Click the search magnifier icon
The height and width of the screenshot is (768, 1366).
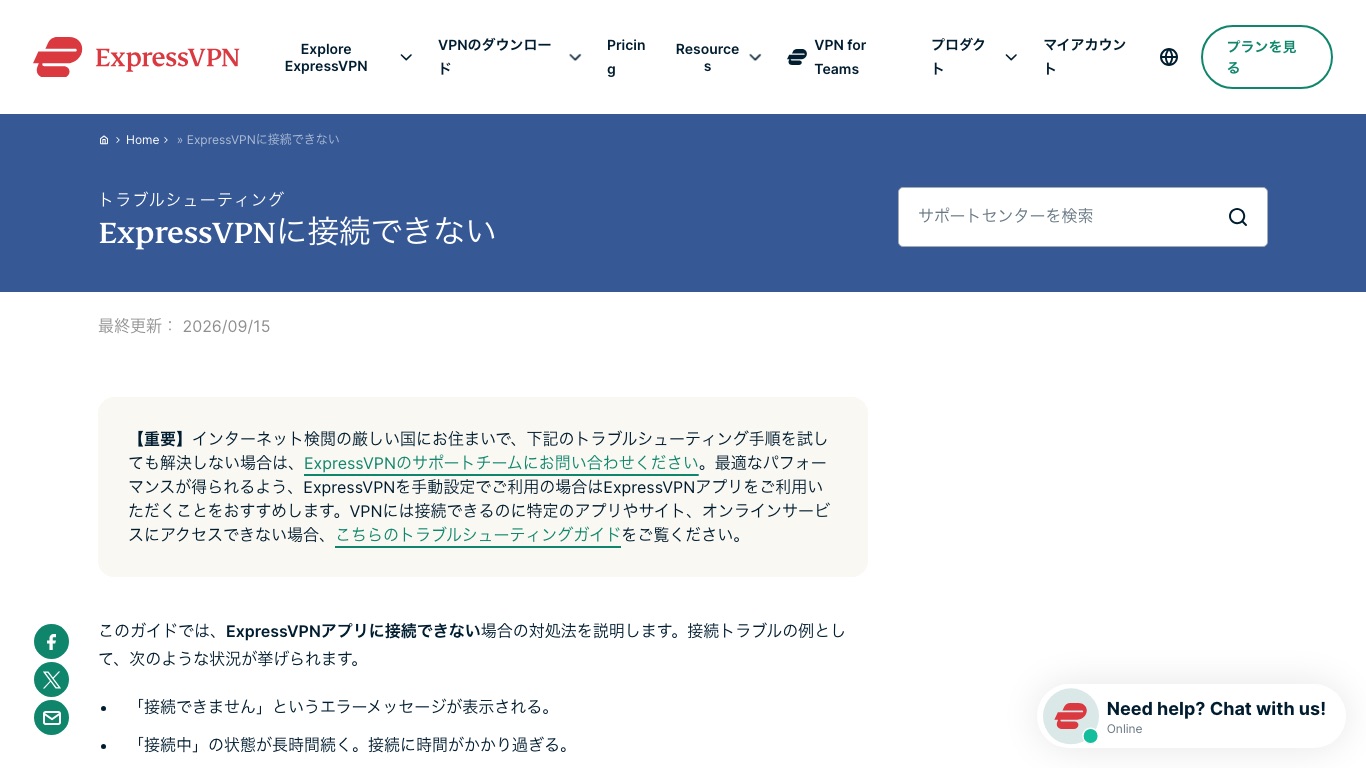[1238, 217]
